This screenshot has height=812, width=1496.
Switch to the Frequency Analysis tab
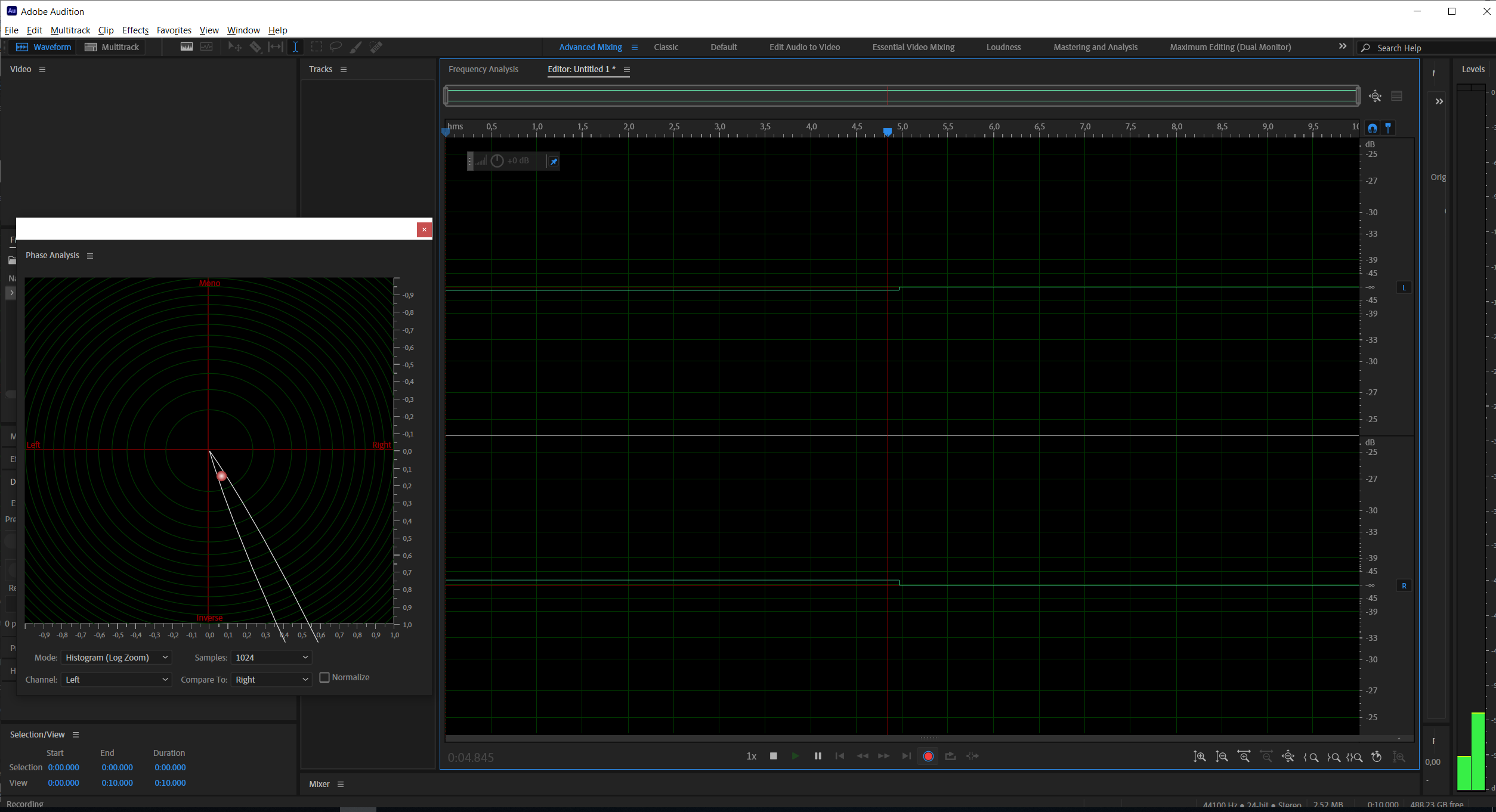[x=483, y=69]
